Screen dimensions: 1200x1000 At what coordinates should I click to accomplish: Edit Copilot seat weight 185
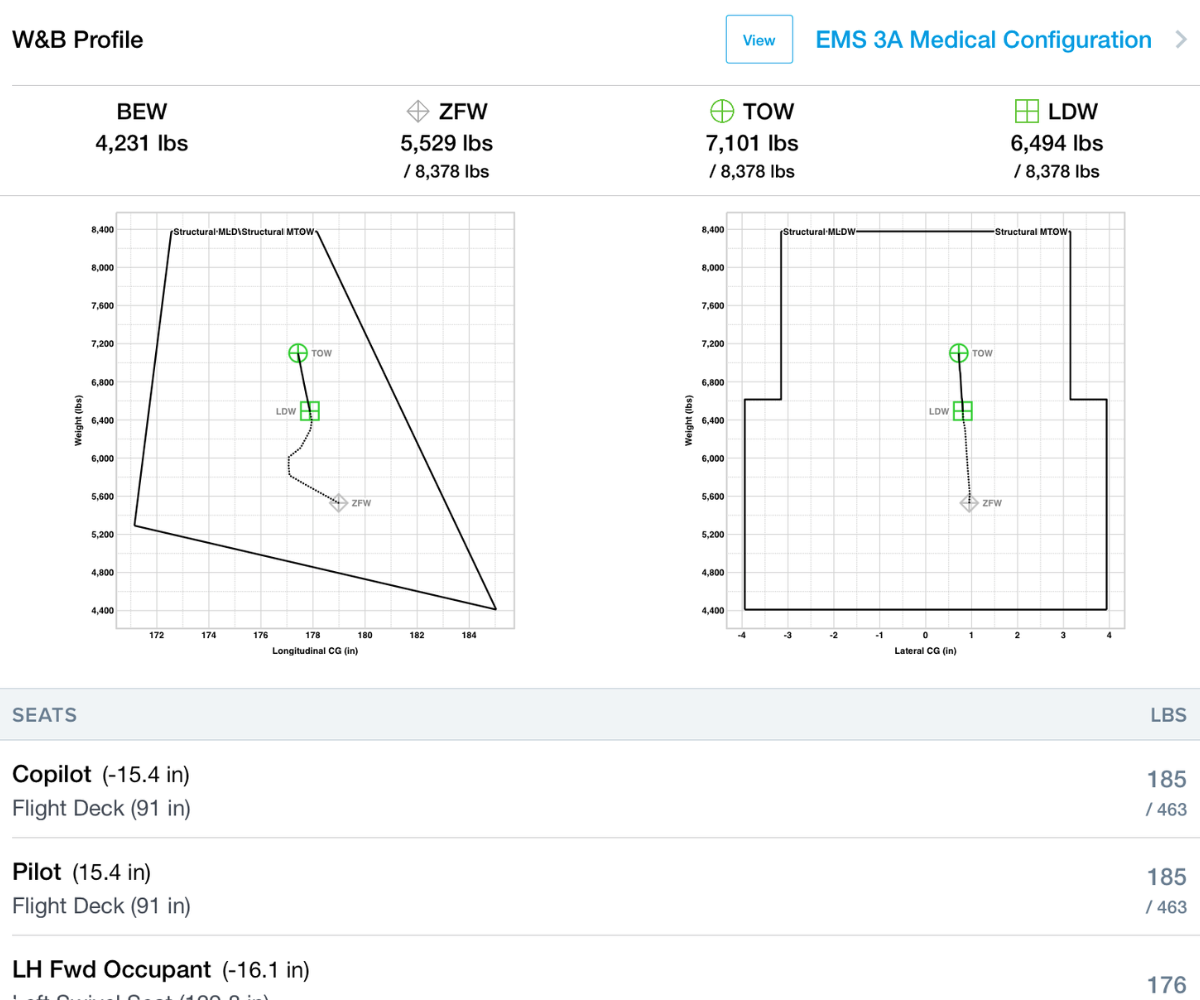coord(1166,780)
